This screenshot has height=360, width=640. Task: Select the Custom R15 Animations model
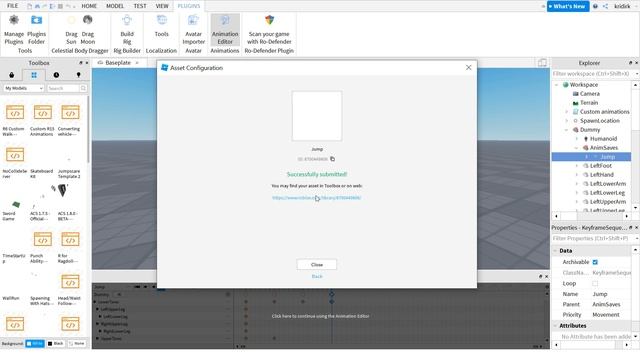(42, 120)
